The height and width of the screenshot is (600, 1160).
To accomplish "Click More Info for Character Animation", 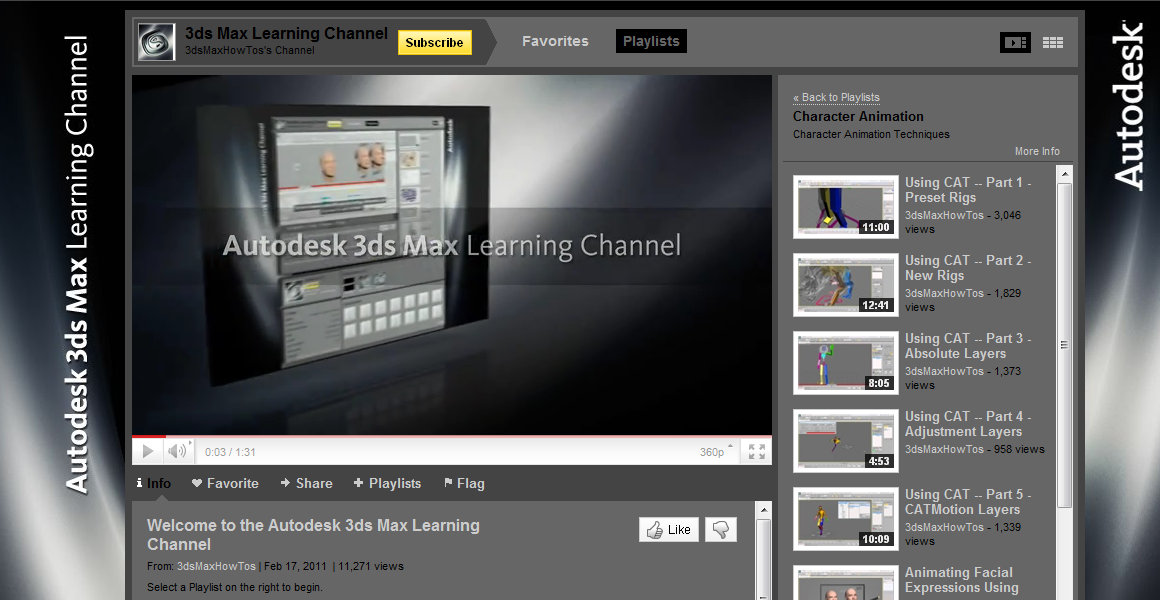I will pos(1037,151).
